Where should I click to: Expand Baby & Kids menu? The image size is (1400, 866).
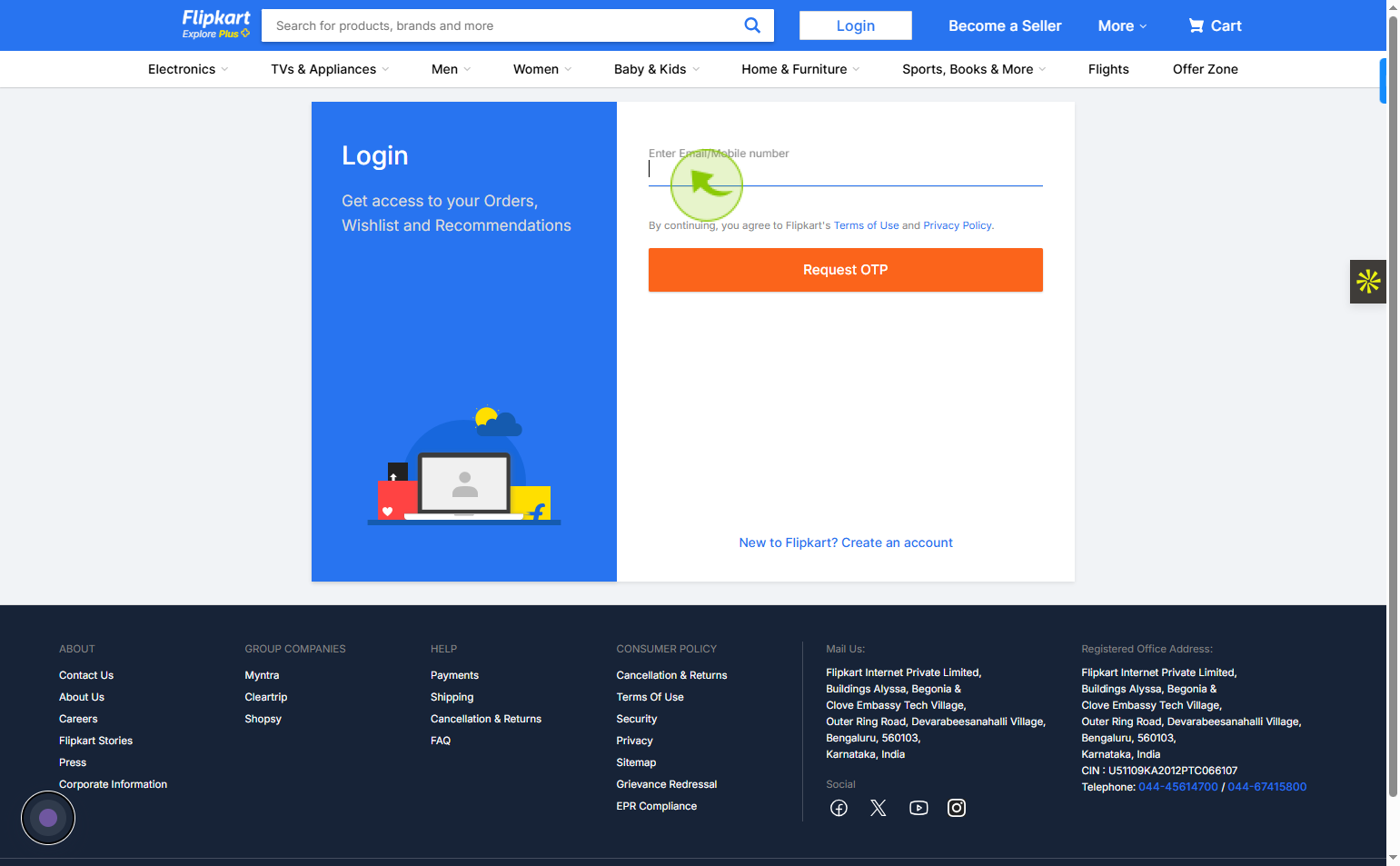coord(657,69)
